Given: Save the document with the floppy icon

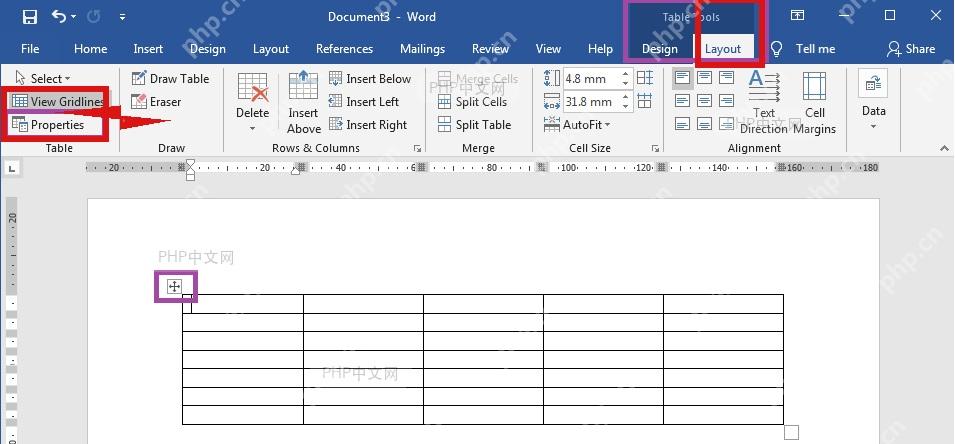Looking at the screenshot, I should click(29, 16).
